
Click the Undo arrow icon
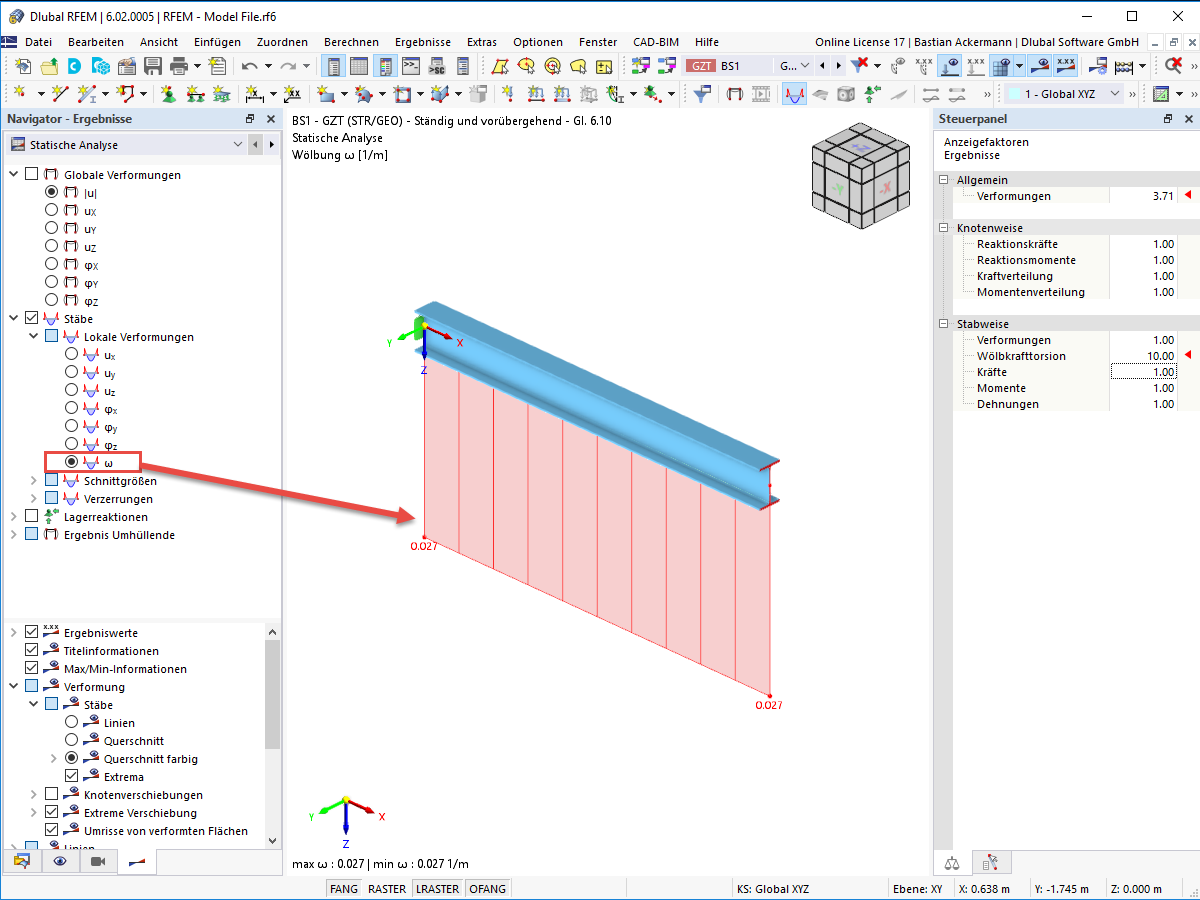(x=248, y=66)
